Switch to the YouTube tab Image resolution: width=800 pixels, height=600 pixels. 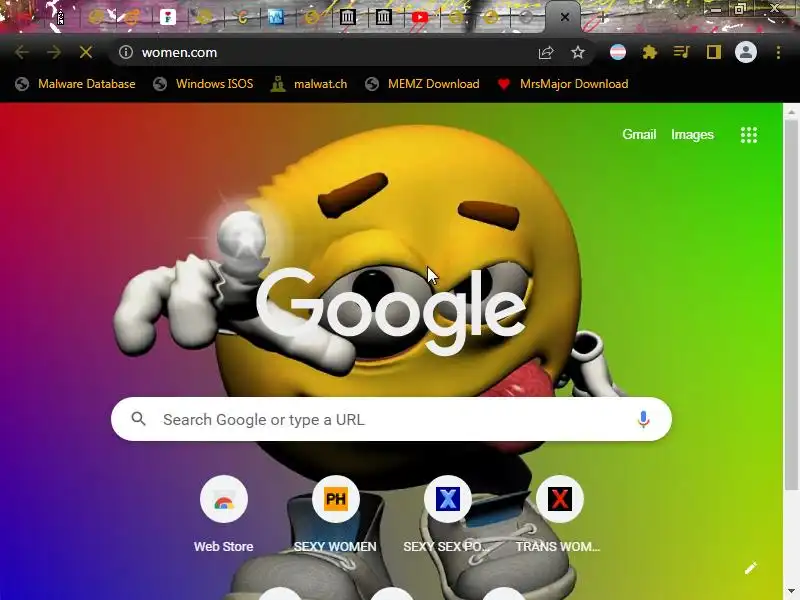[419, 17]
